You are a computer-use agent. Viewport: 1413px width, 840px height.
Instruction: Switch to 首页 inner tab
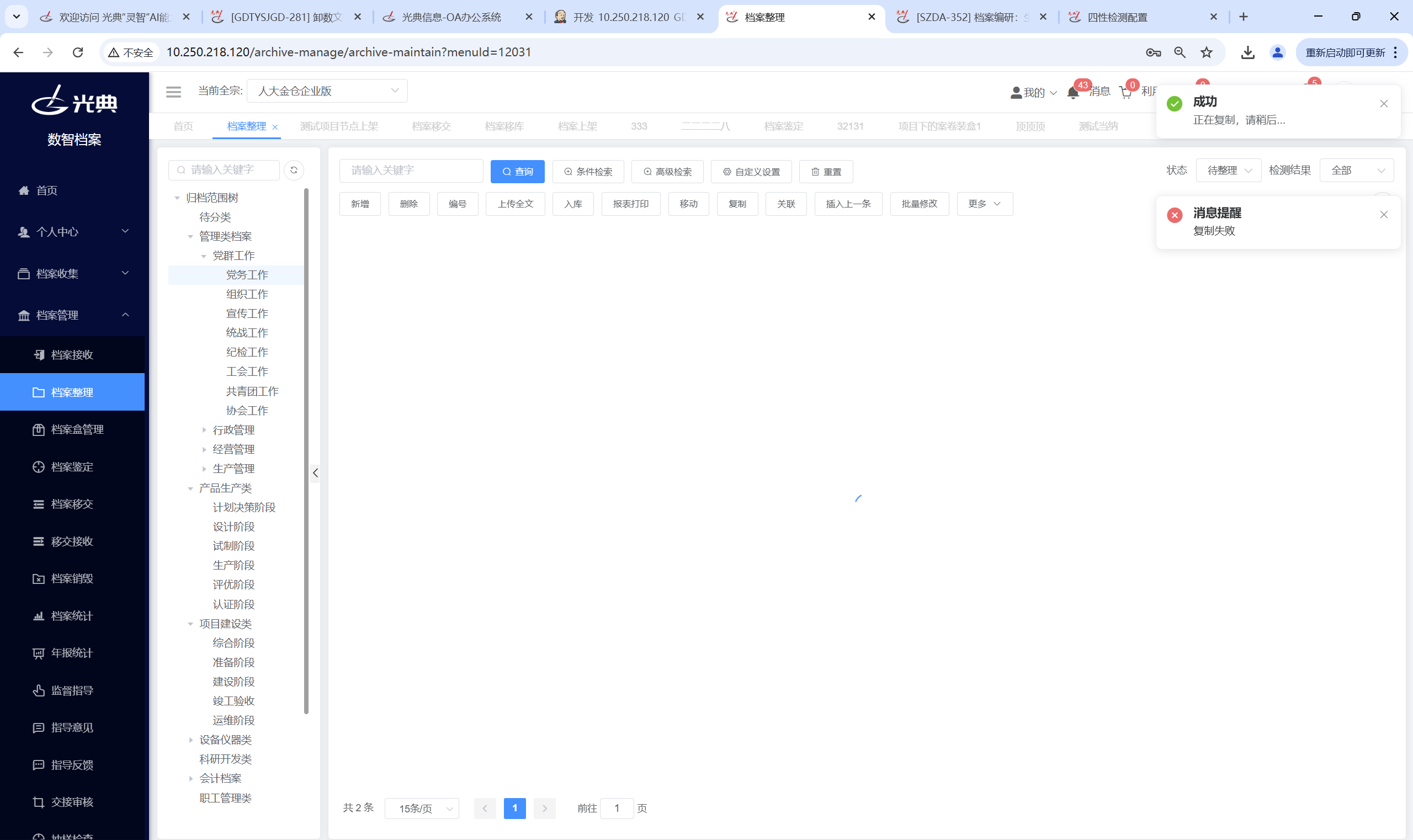pos(183,126)
